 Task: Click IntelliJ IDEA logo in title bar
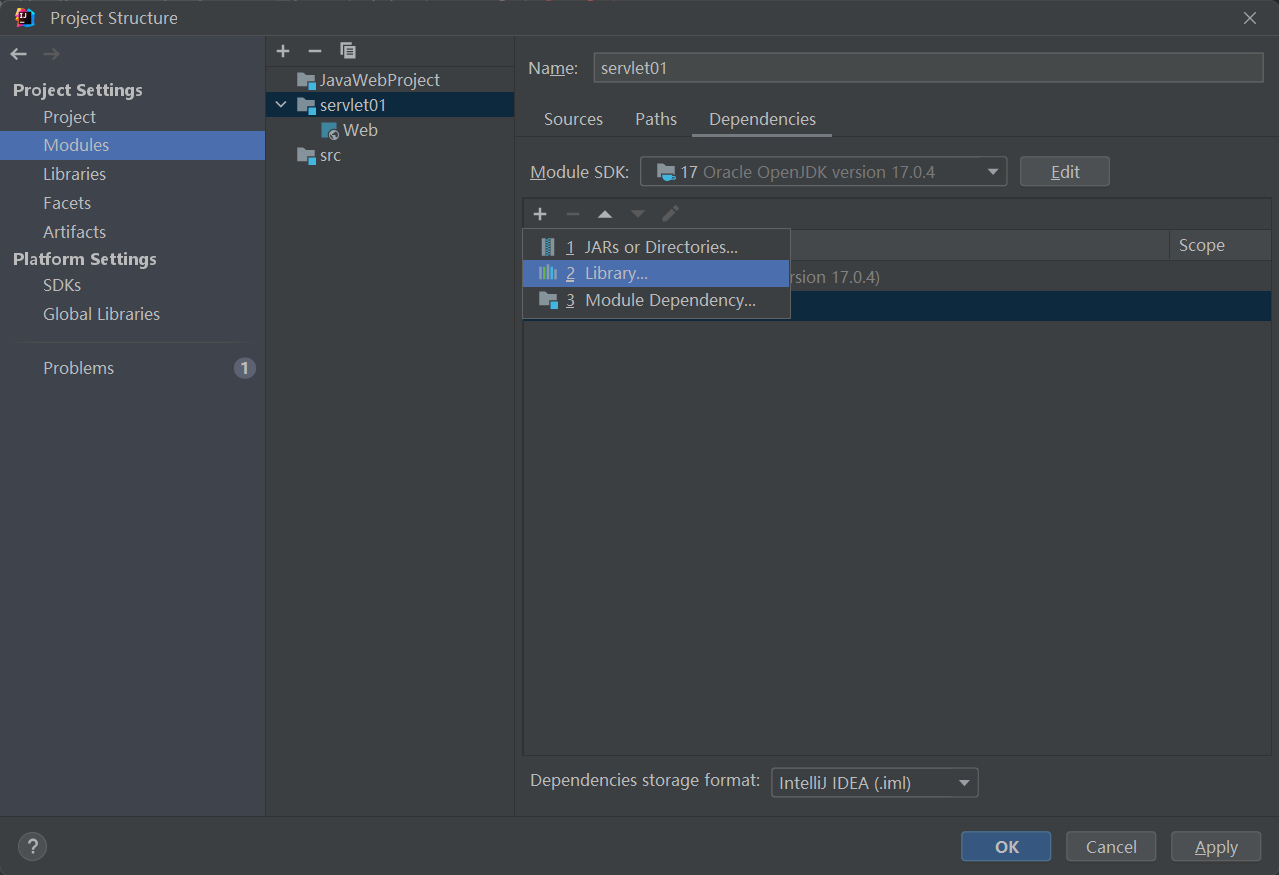[25, 18]
